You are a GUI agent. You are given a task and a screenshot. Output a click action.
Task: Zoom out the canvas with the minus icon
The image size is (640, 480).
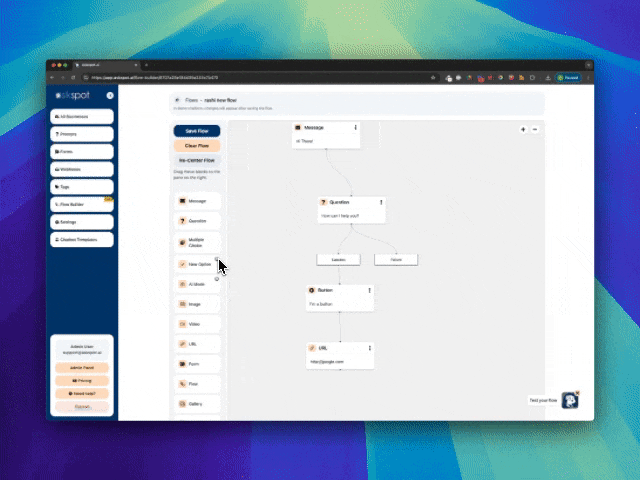pyautogui.click(x=535, y=129)
